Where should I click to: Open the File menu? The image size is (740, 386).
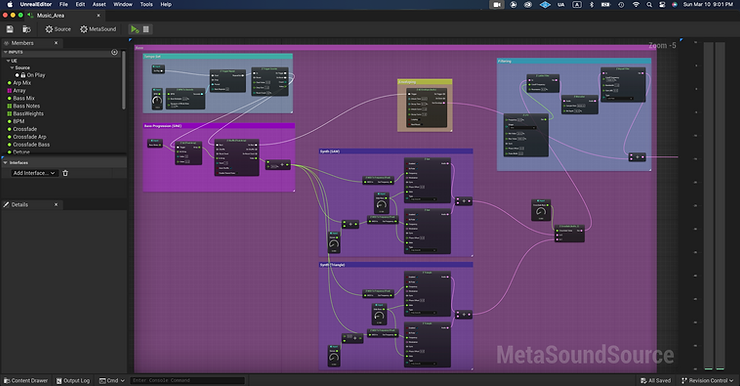64,4
